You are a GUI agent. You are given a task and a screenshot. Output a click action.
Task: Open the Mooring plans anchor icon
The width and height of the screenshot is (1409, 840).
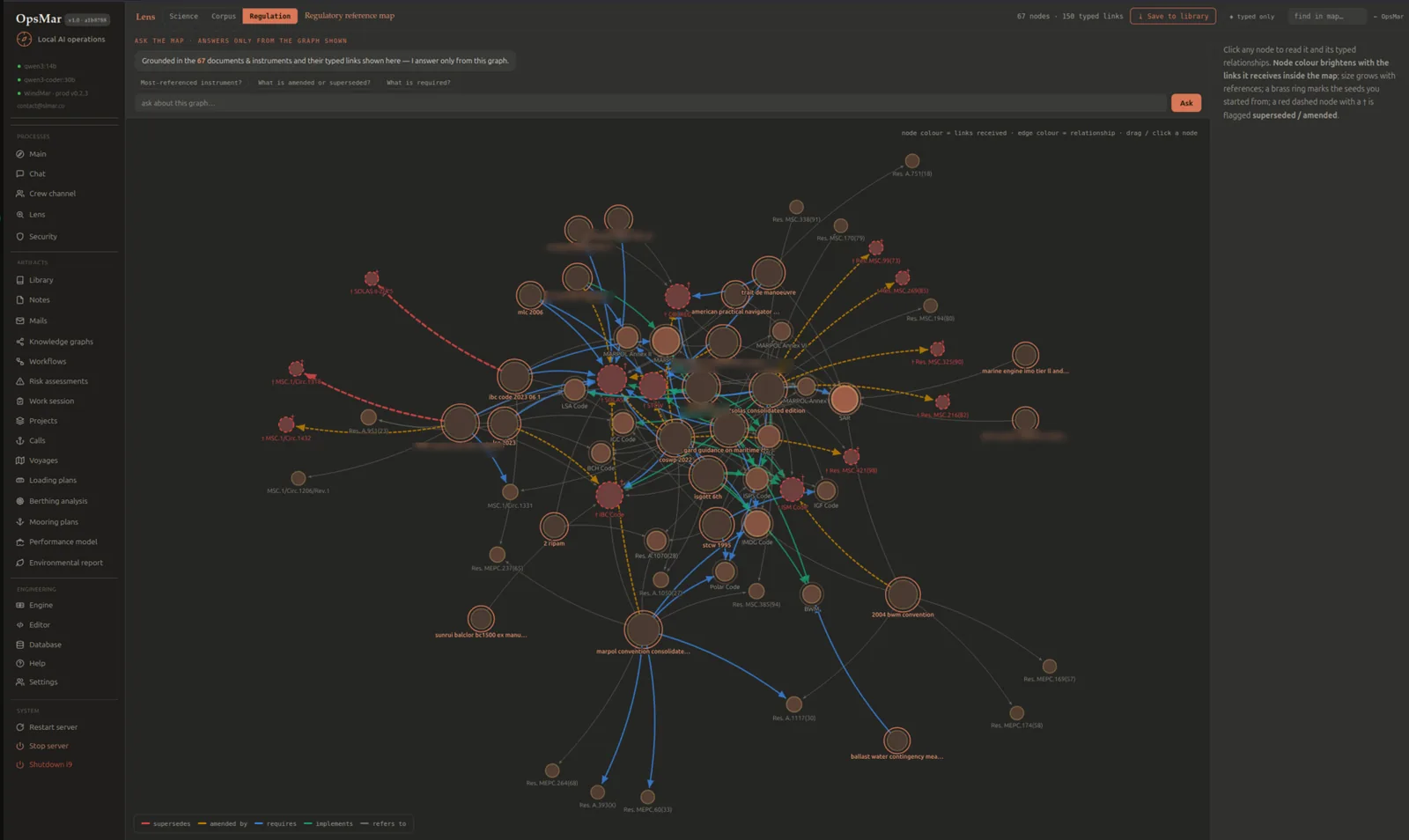[x=20, y=522]
